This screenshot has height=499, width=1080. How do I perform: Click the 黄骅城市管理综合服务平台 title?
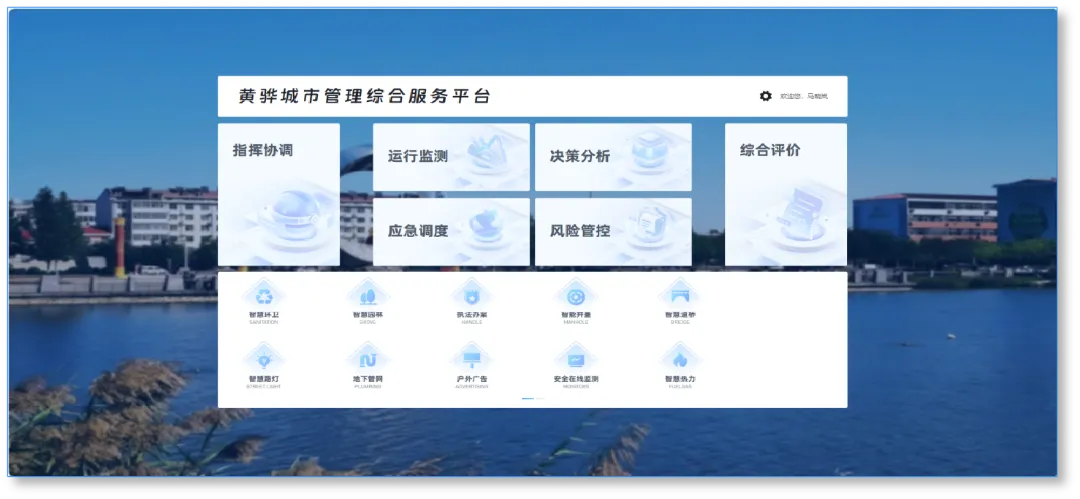364,96
